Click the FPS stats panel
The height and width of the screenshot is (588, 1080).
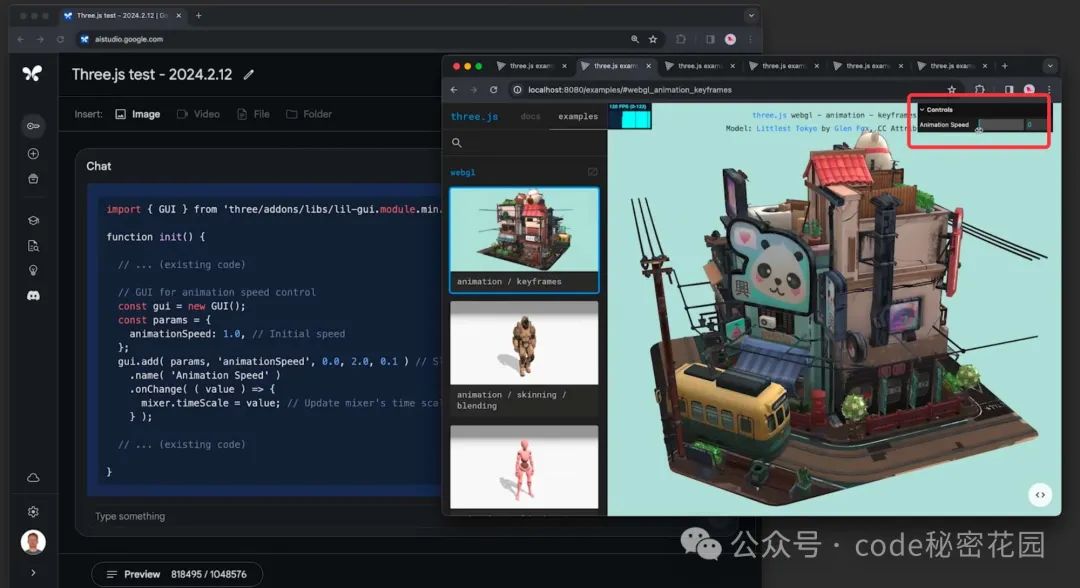click(630, 116)
